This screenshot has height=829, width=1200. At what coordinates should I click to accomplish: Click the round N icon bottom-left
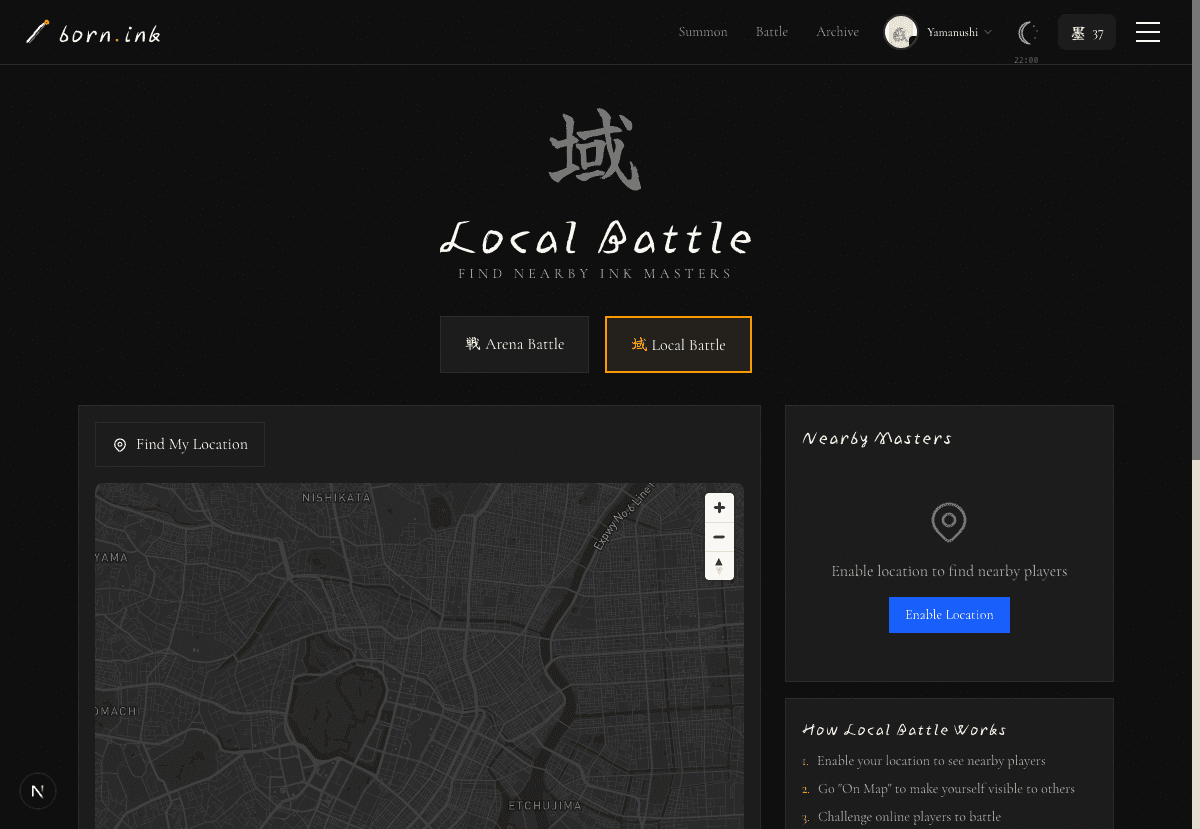(38, 791)
